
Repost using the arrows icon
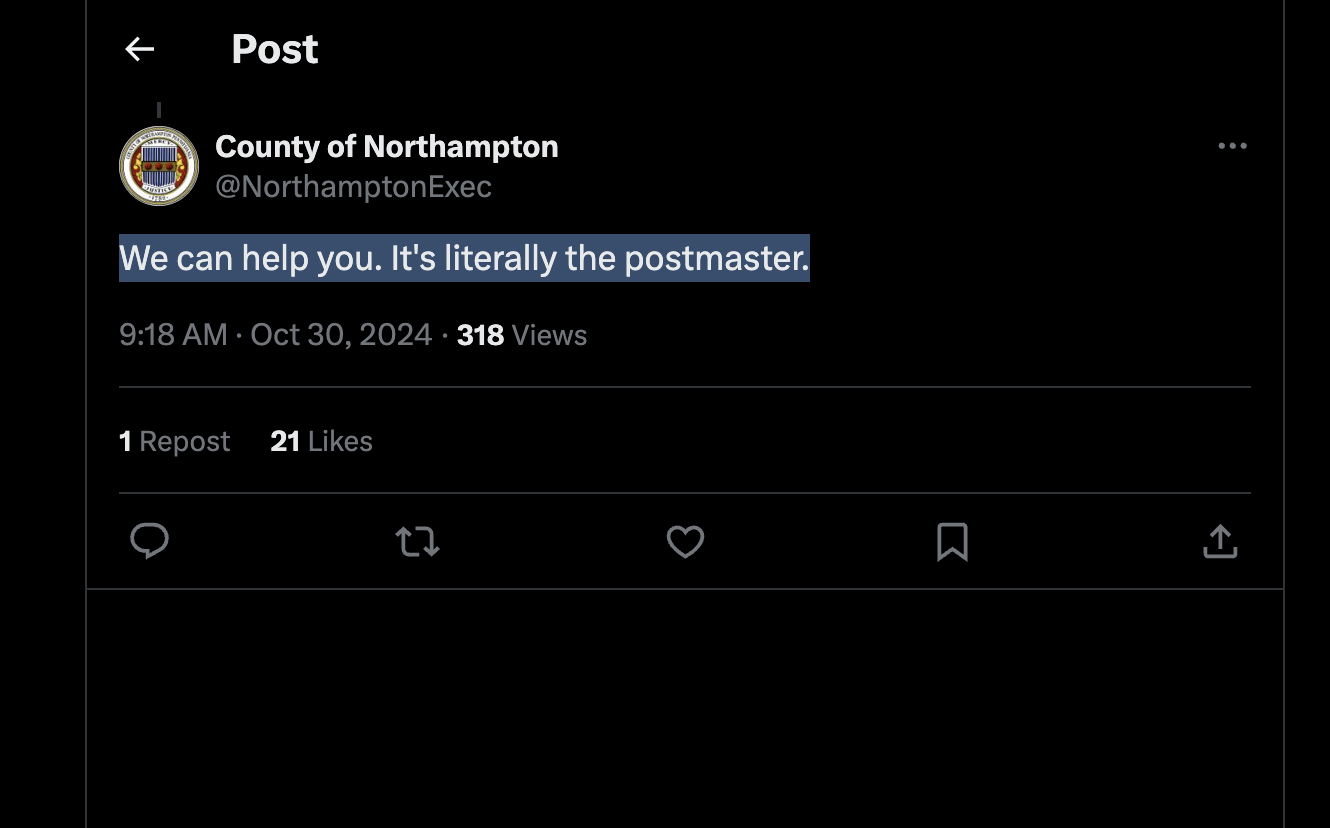click(x=417, y=541)
